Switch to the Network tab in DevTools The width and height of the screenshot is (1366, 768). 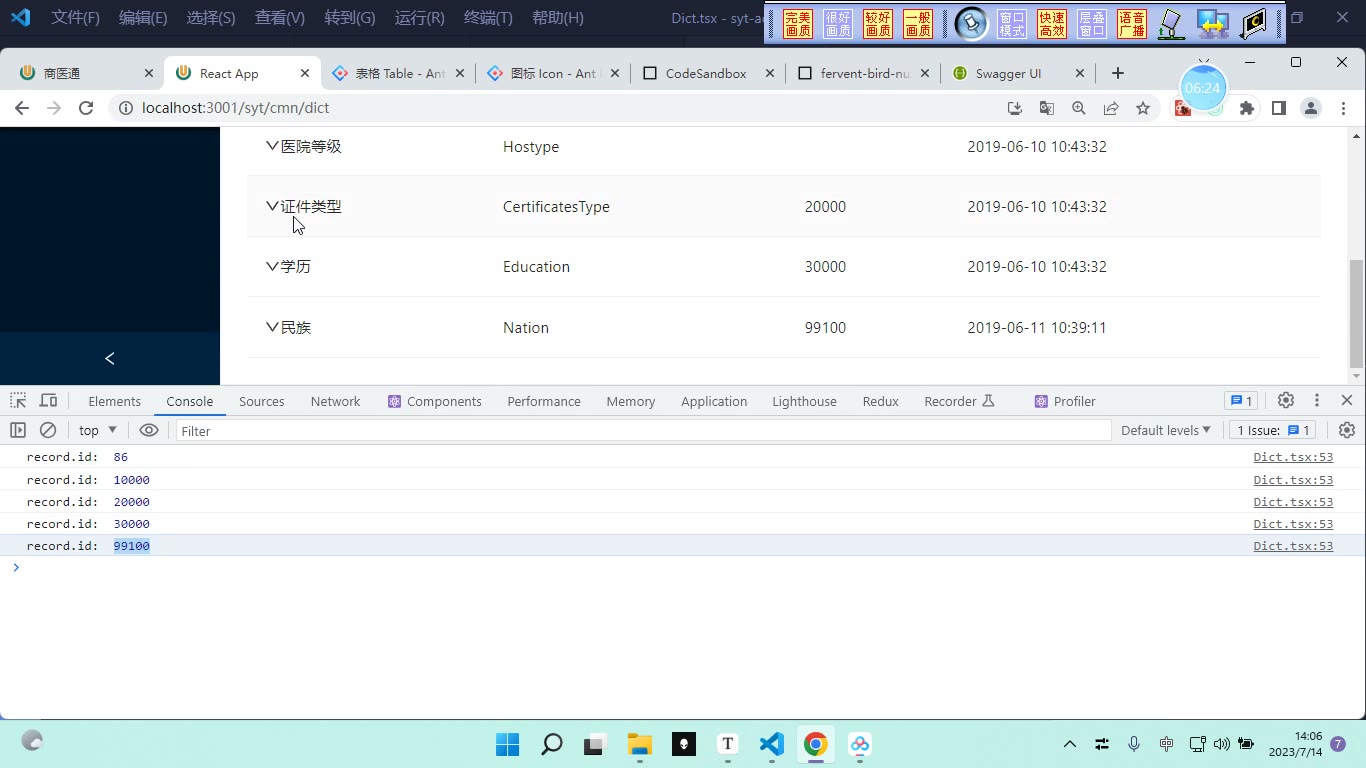pos(335,401)
